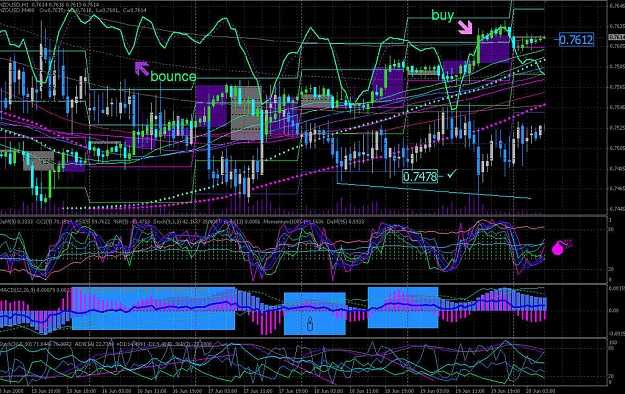Click the candle icon in the MACD panel

coord(310,323)
